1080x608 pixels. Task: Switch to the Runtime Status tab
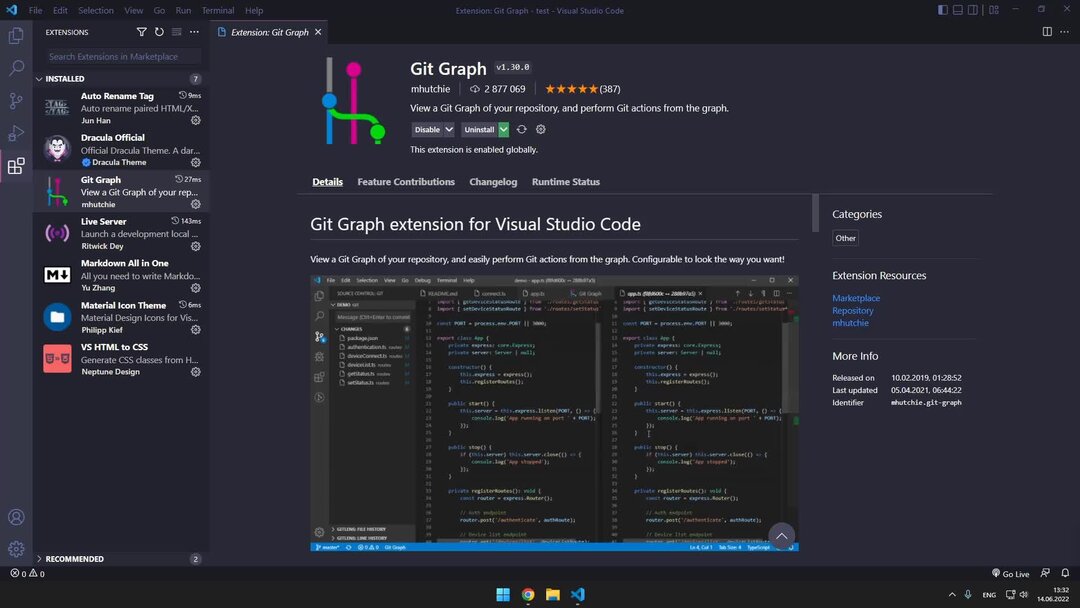pyautogui.click(x=565, y=182)
